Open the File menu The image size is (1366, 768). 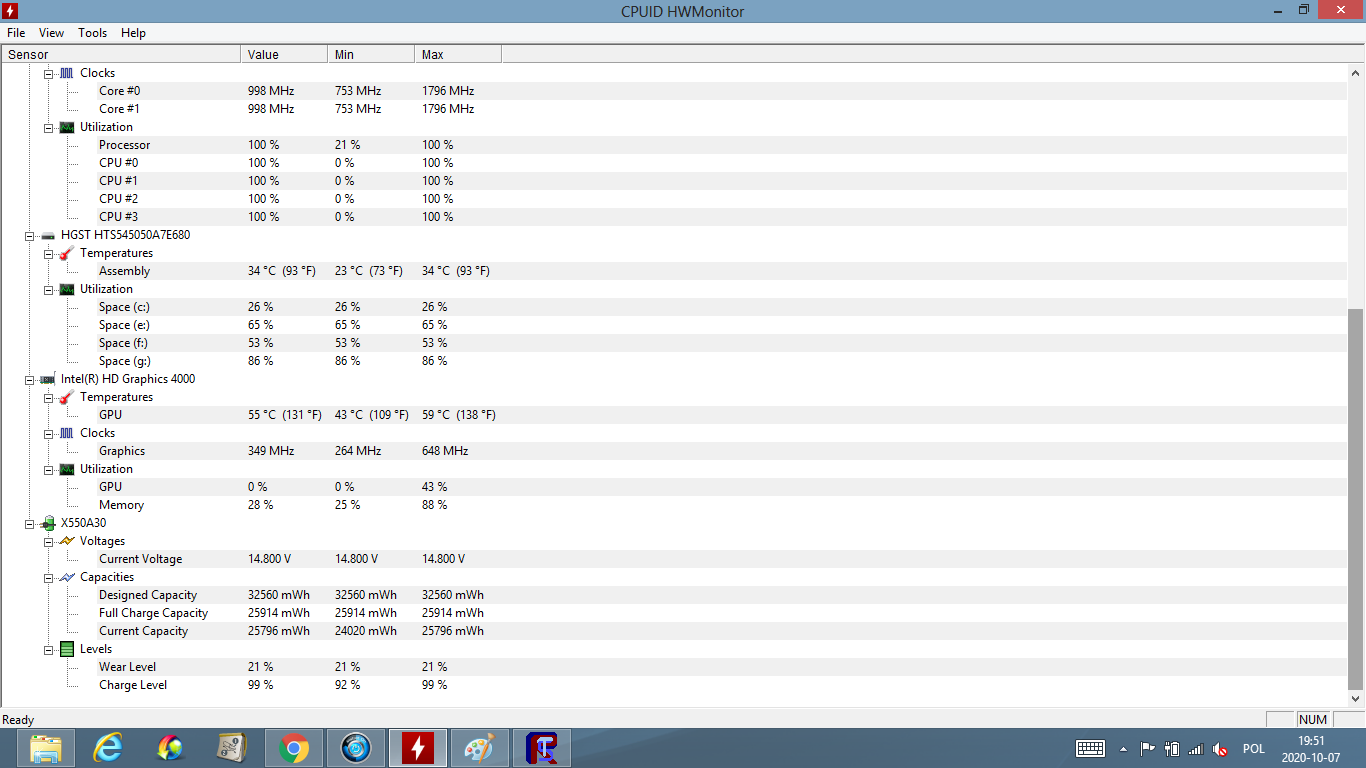click(x=16, y=33)
